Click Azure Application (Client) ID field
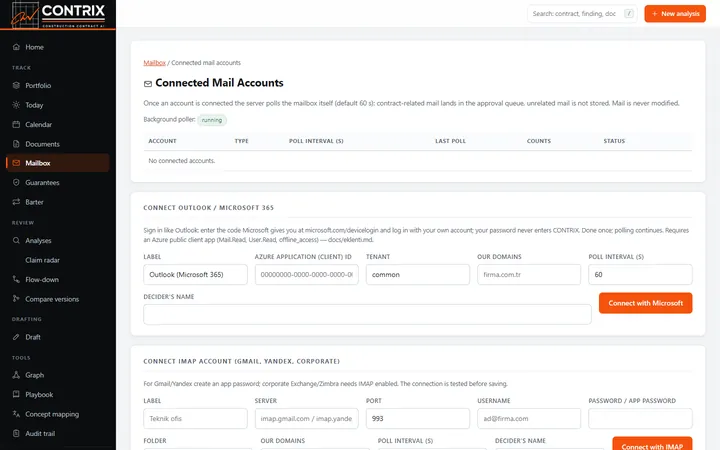 click(307, 275)
